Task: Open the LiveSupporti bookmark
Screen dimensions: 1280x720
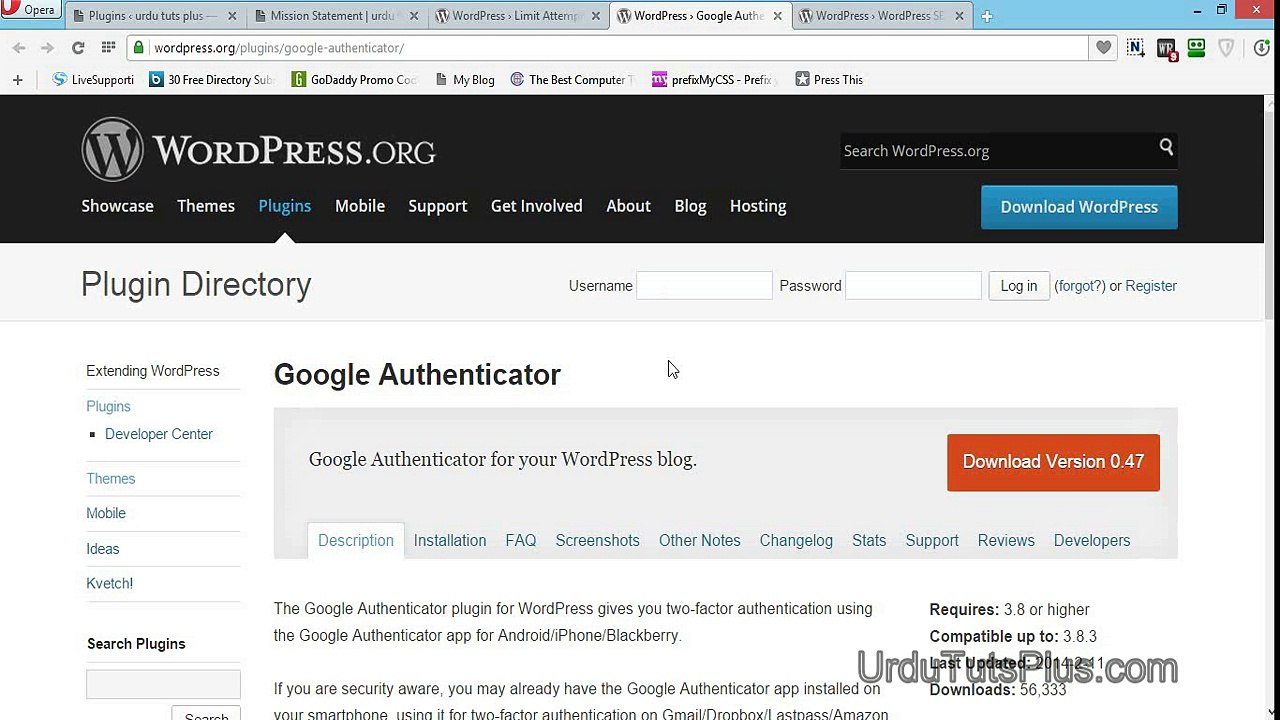Action: 93,80
